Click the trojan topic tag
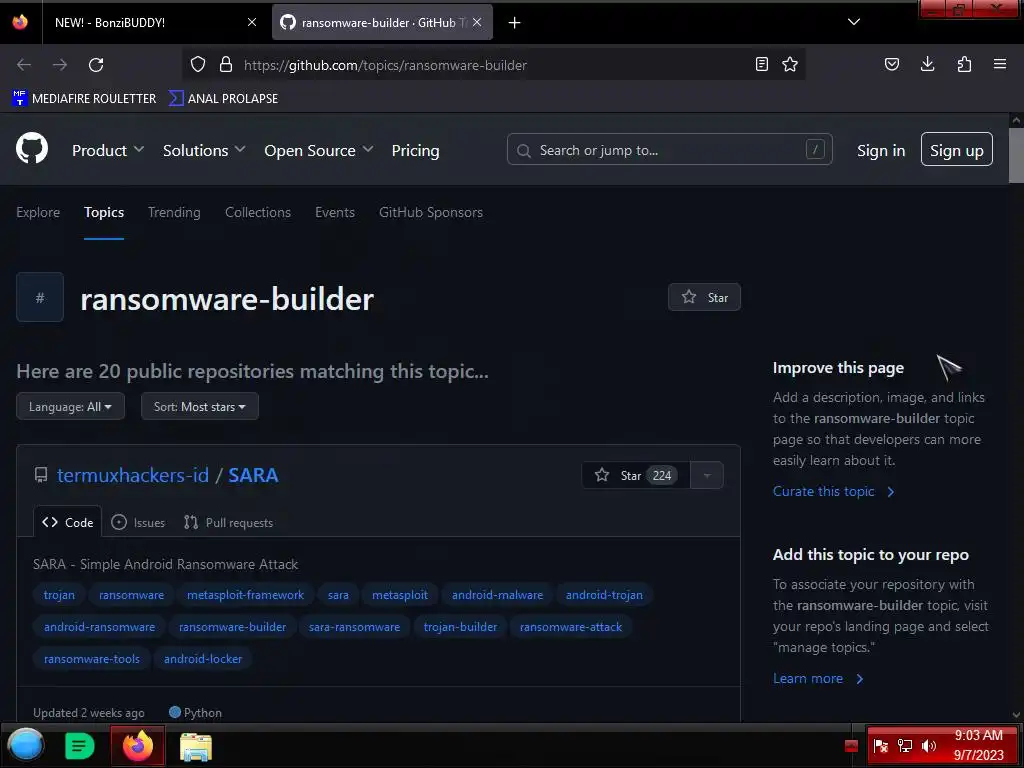1024x768 pixels. pyautogui.click(x=59, y=595)
